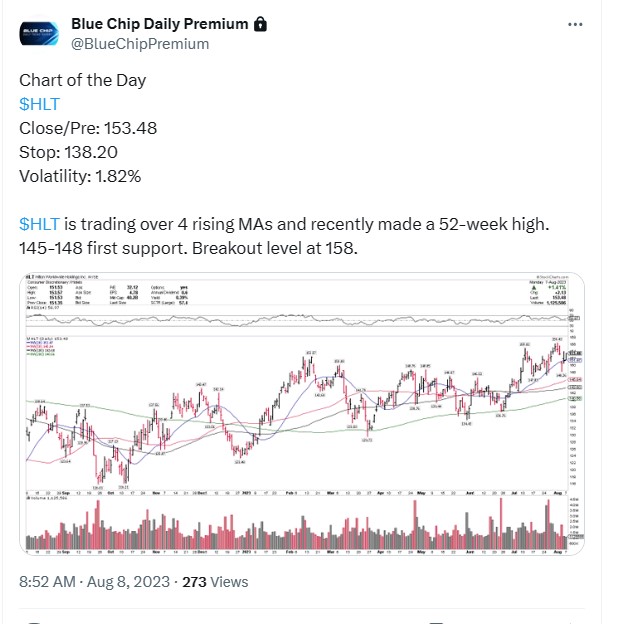632x624 pixels.
Task: Click the Open/High/Low quote table in chart header
Action: [44, 295]
